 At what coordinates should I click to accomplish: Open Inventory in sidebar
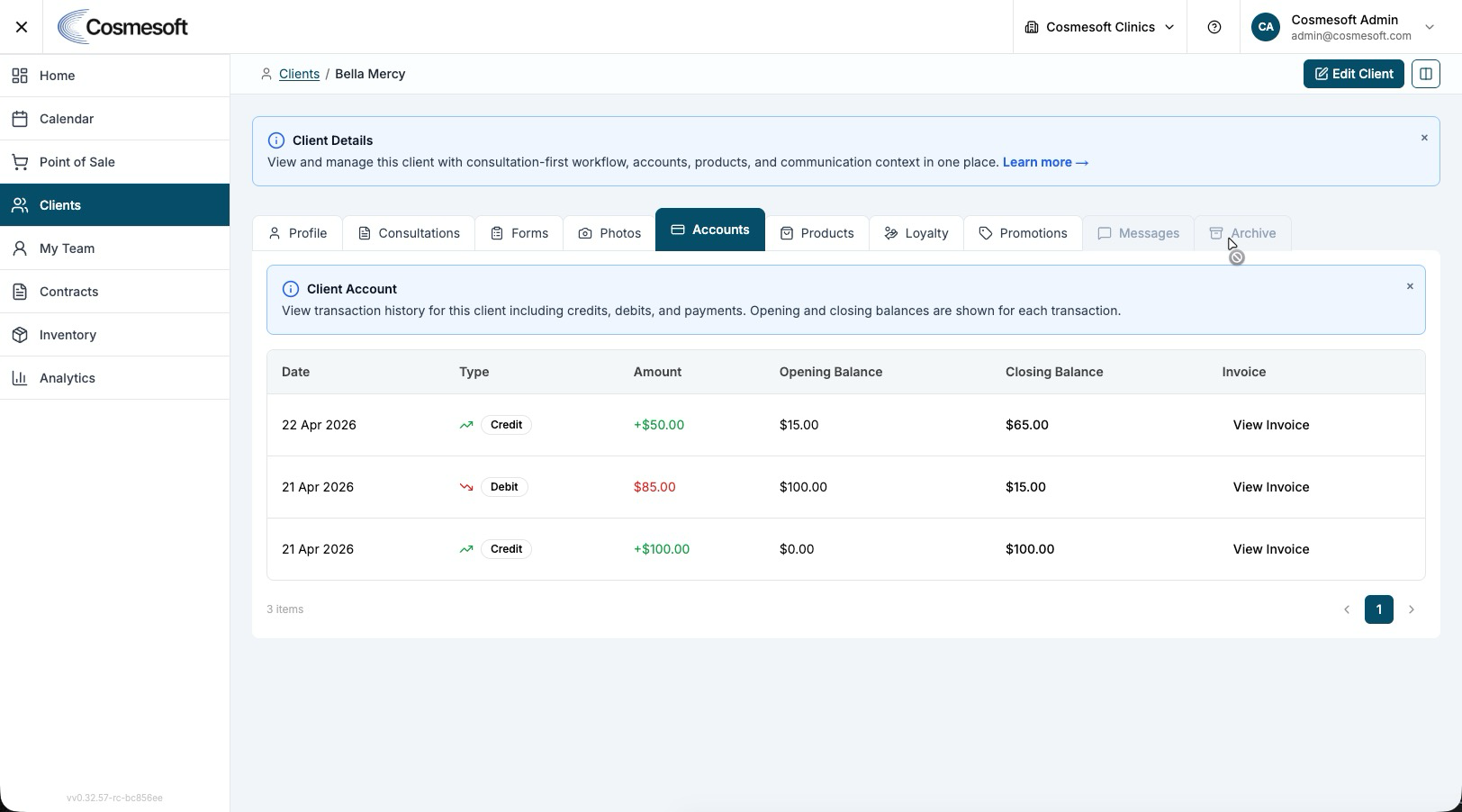[114, 335]
